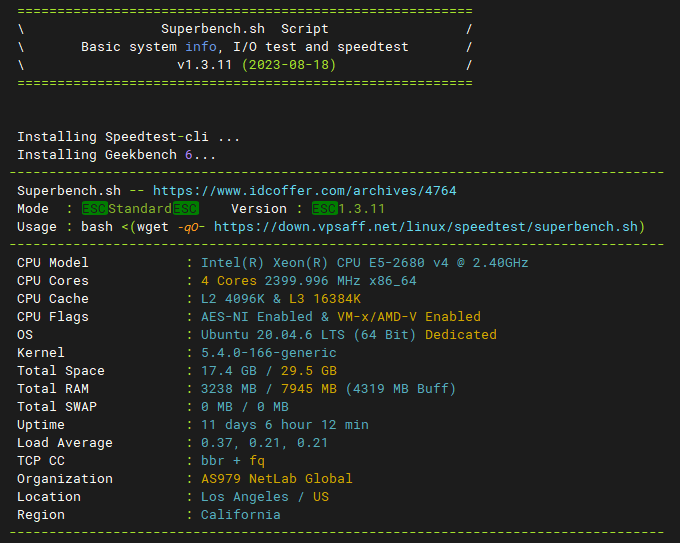
Task: Click the Installing Geekbench 6 line
Action: click(116, 155)
